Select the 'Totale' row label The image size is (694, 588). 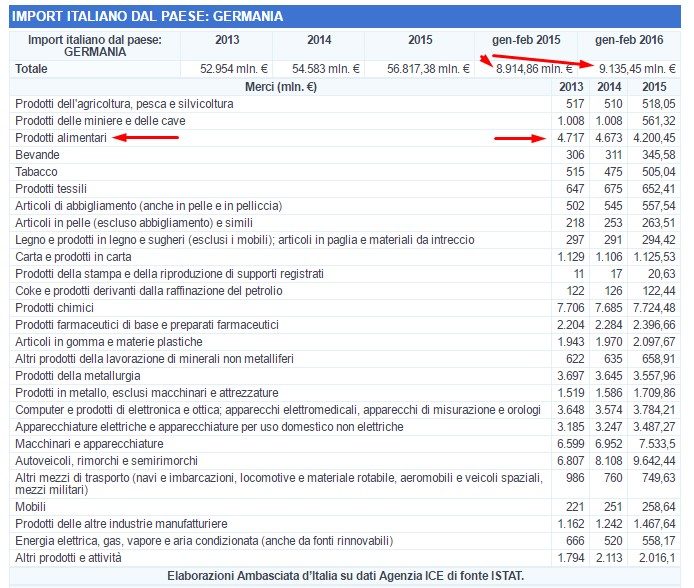coord(31,69)
